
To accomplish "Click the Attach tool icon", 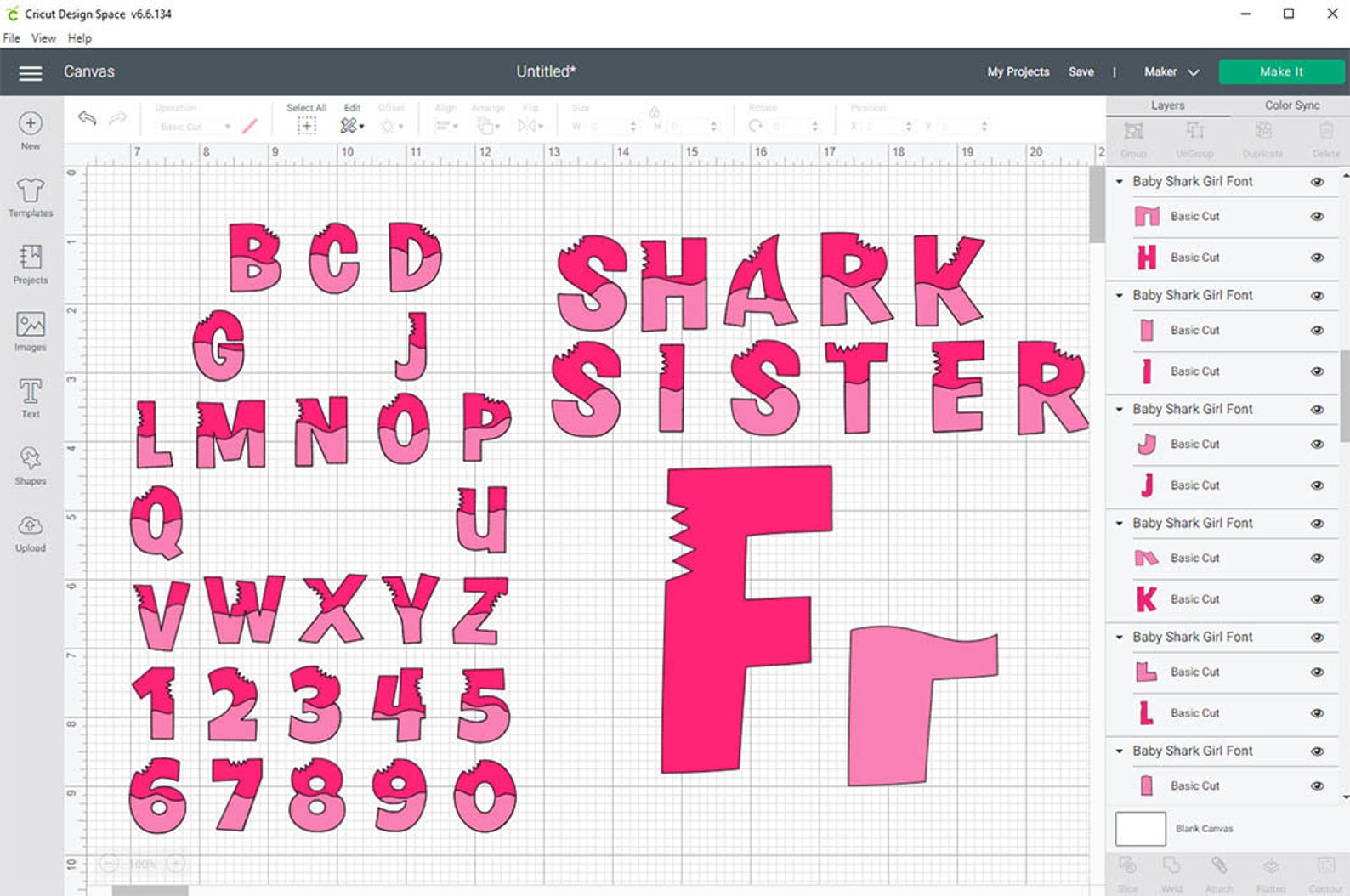I will click(1219, 865).
